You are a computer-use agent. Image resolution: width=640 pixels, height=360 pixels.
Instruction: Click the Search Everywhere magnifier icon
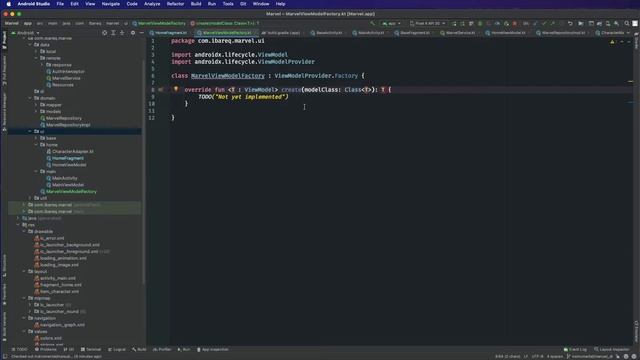click(627, 24)
